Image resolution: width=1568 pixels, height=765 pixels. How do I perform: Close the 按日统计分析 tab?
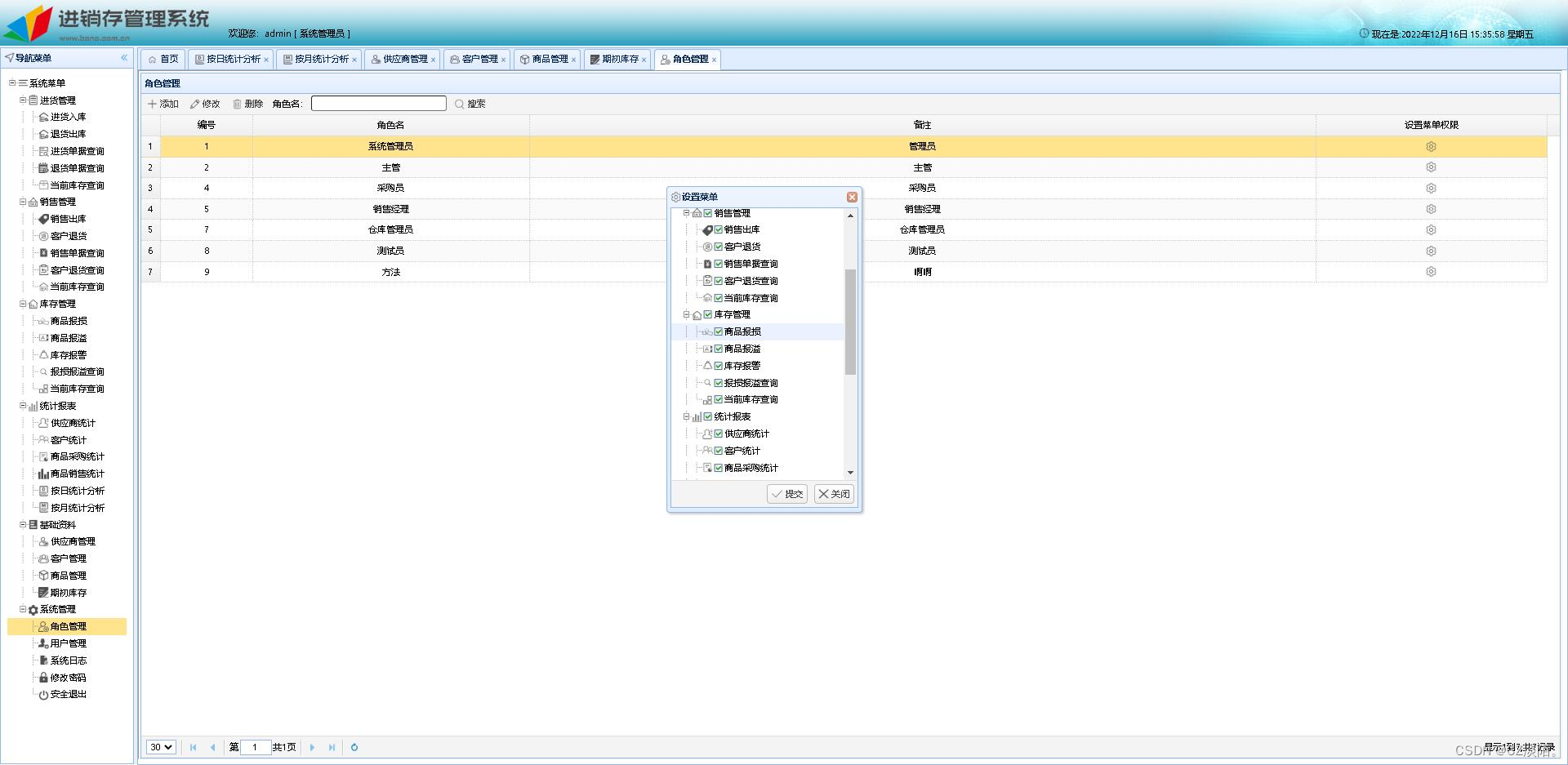pos(266,60)
